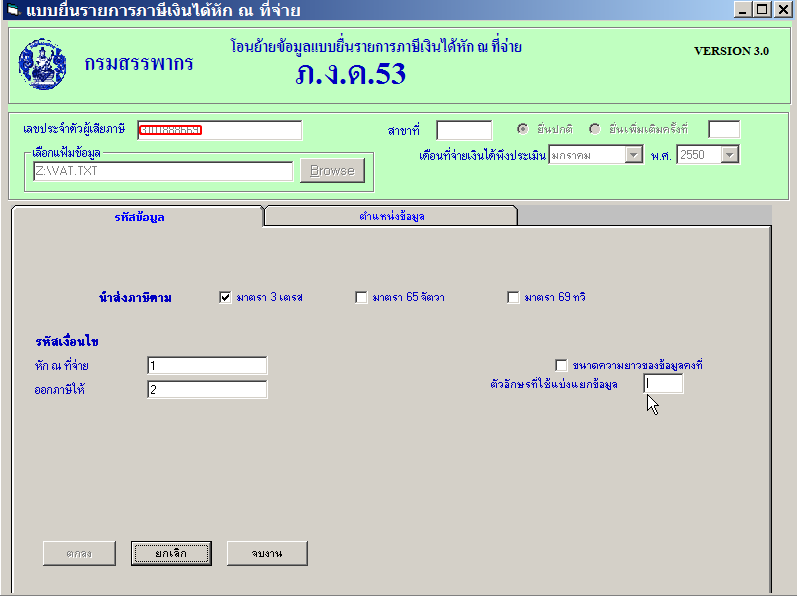The width and height of the screenshot is (797, 596).
Task: Check the มาตรา 69 ทวิ option
Action: tap(514, 297)
